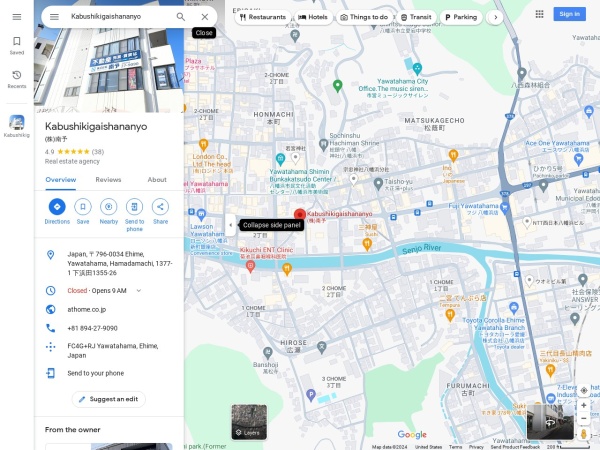Click Banshoji temple marker
600x450 pixels.
pyautogui.click(x=267, y=352)
